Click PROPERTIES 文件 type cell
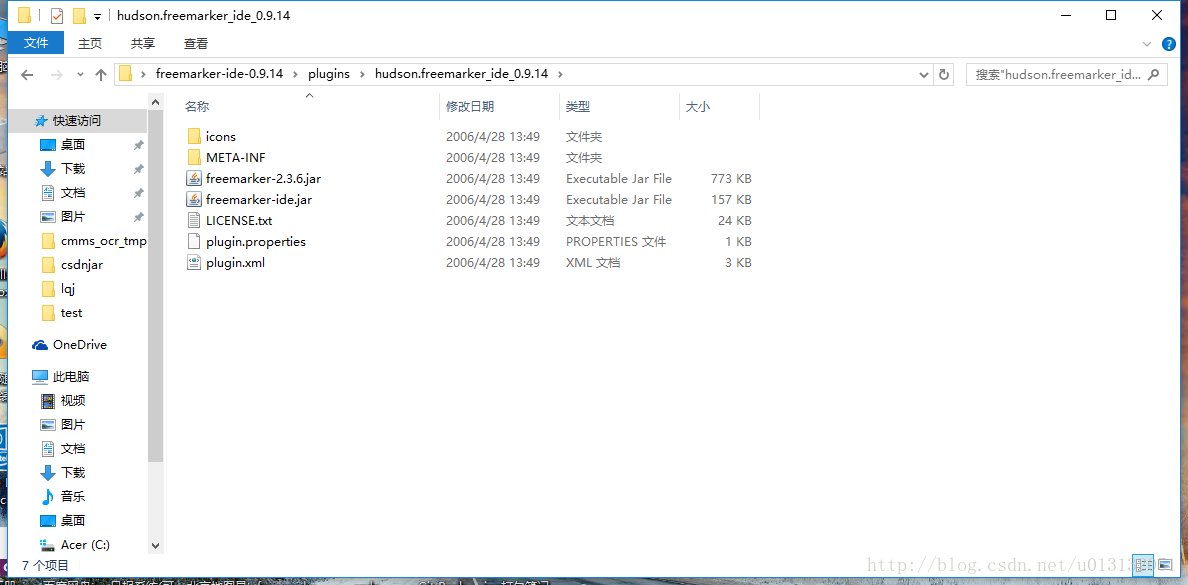The width and height of the screenshot is (1188, 585). (615, 242)
